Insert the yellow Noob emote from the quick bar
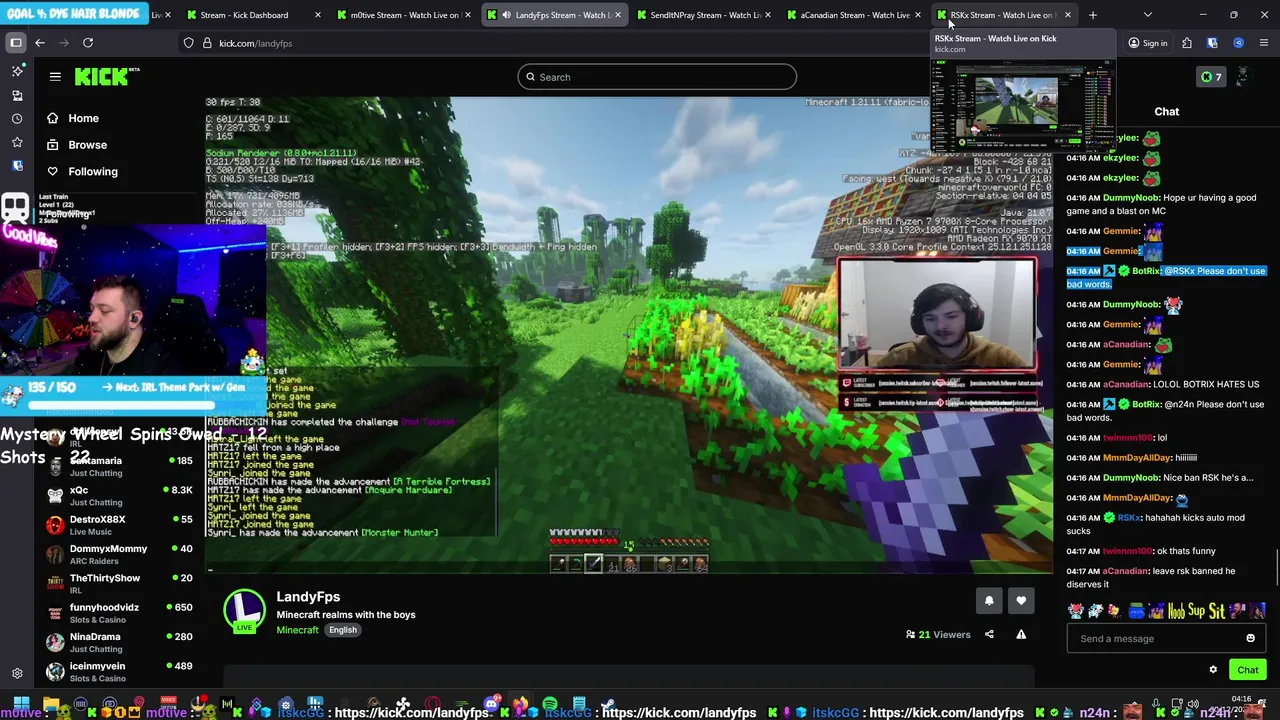This screenshot has width=1280, height=720. (1175, 611)
